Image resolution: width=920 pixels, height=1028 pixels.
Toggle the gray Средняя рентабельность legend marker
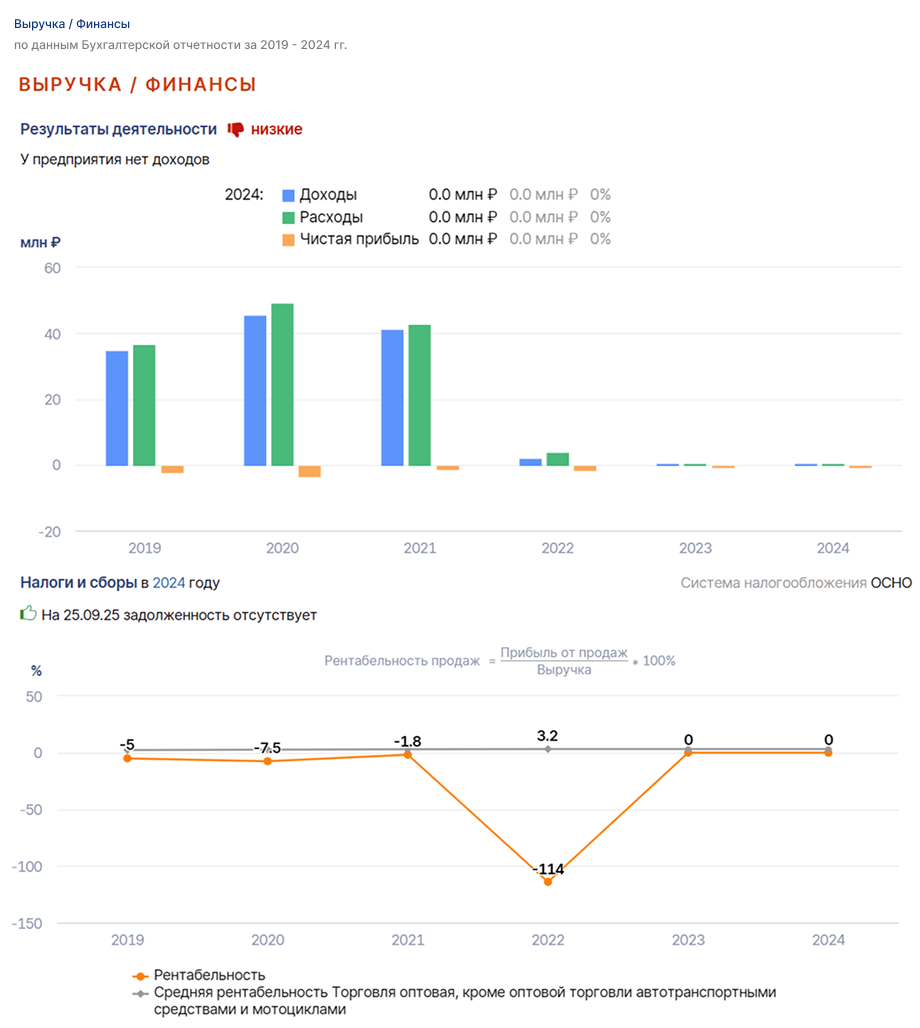(140, 993)
